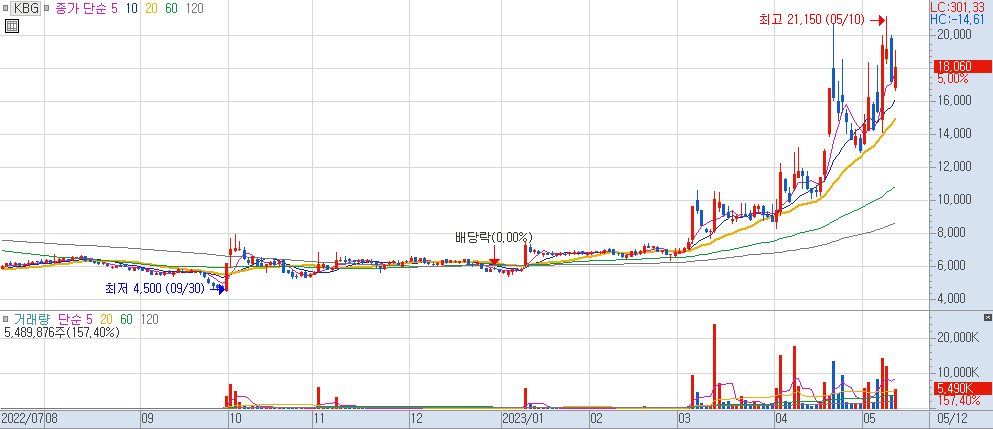Click the tallest red volume bar in March
The image size is (993, 429).
tap(714, 366)
